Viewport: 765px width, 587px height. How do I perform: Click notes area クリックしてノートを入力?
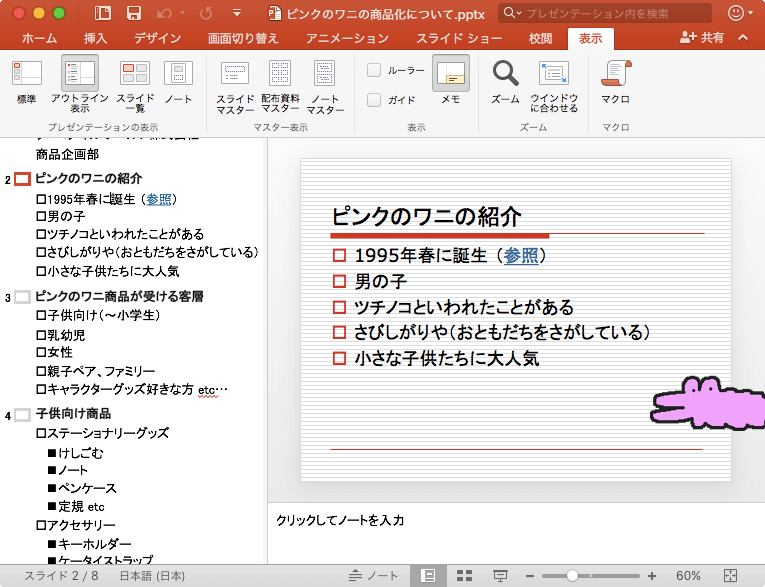pos(340,520)
